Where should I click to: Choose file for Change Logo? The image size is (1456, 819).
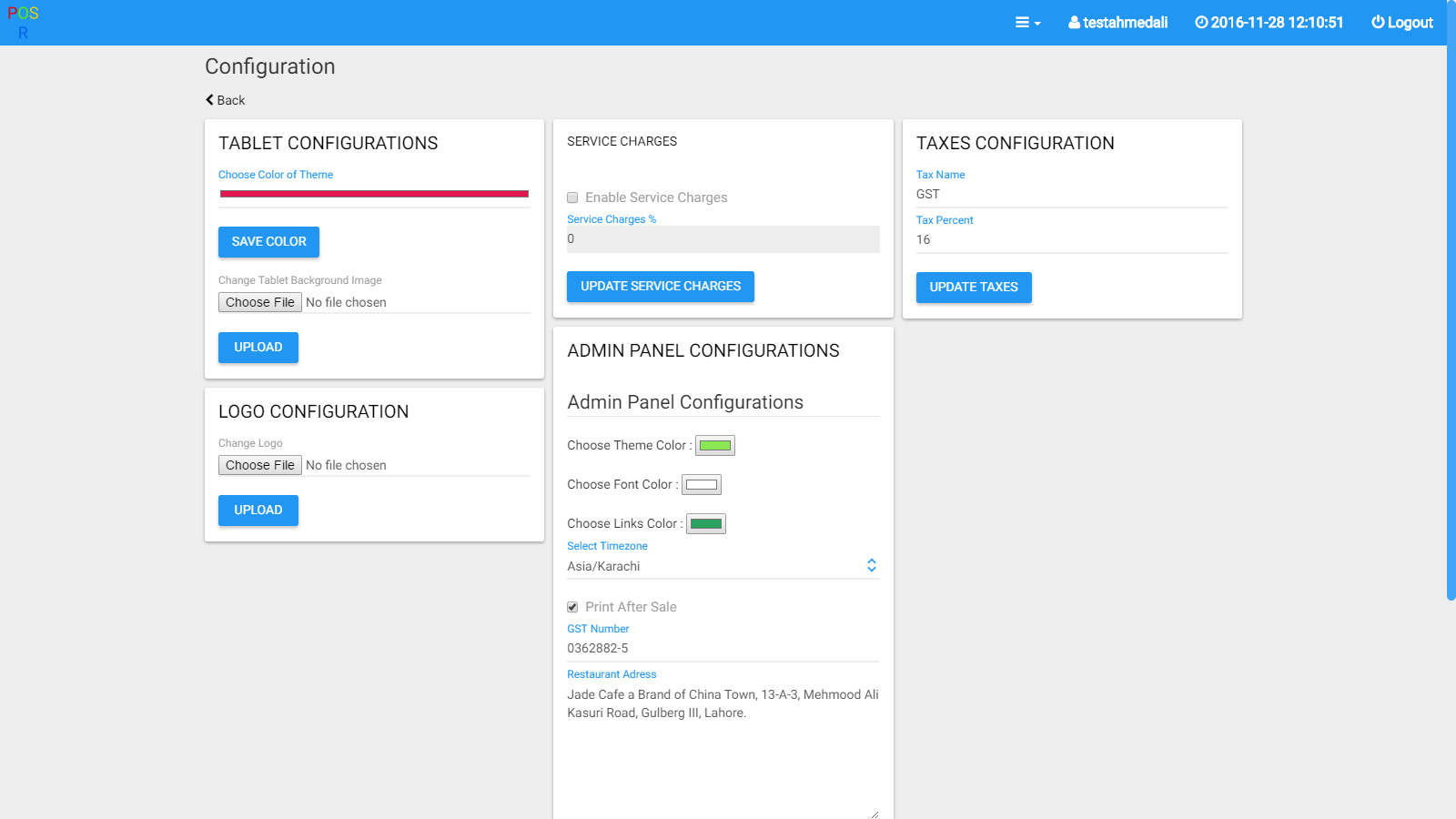(x=260, y=465)
